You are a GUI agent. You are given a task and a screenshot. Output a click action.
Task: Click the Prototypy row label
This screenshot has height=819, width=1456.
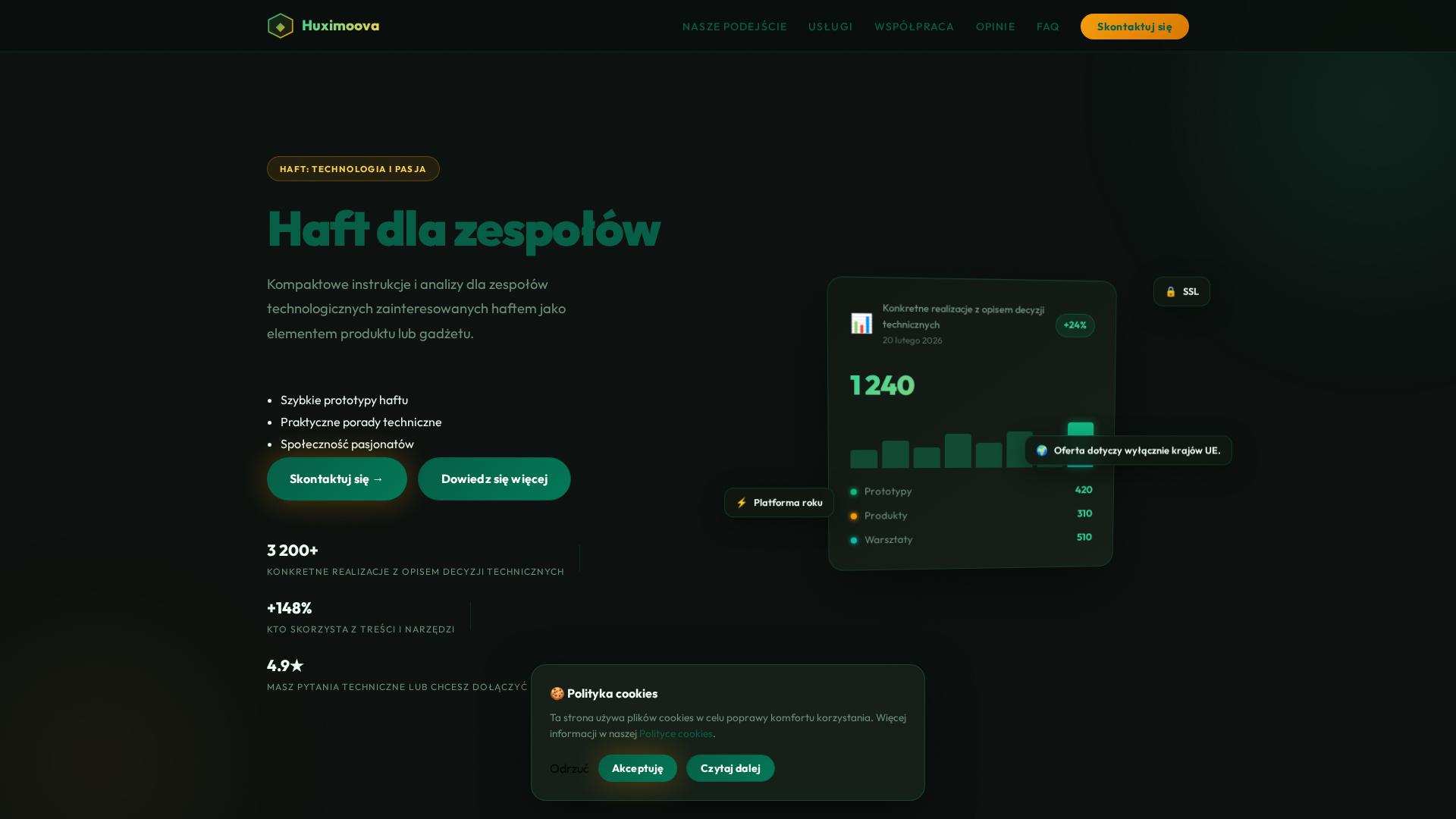(888, 491)
